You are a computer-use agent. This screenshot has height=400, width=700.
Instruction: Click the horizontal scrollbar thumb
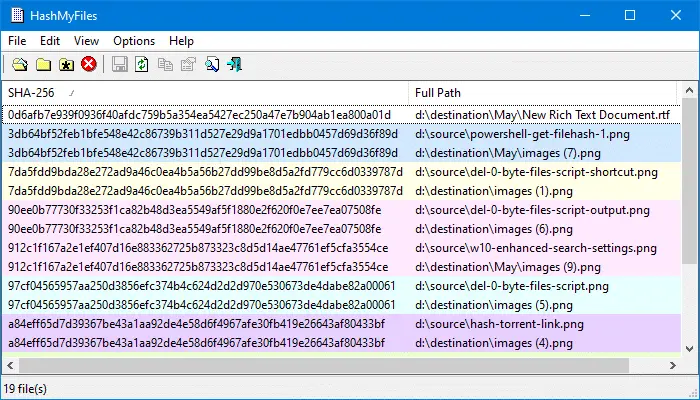tap(324, 366)
